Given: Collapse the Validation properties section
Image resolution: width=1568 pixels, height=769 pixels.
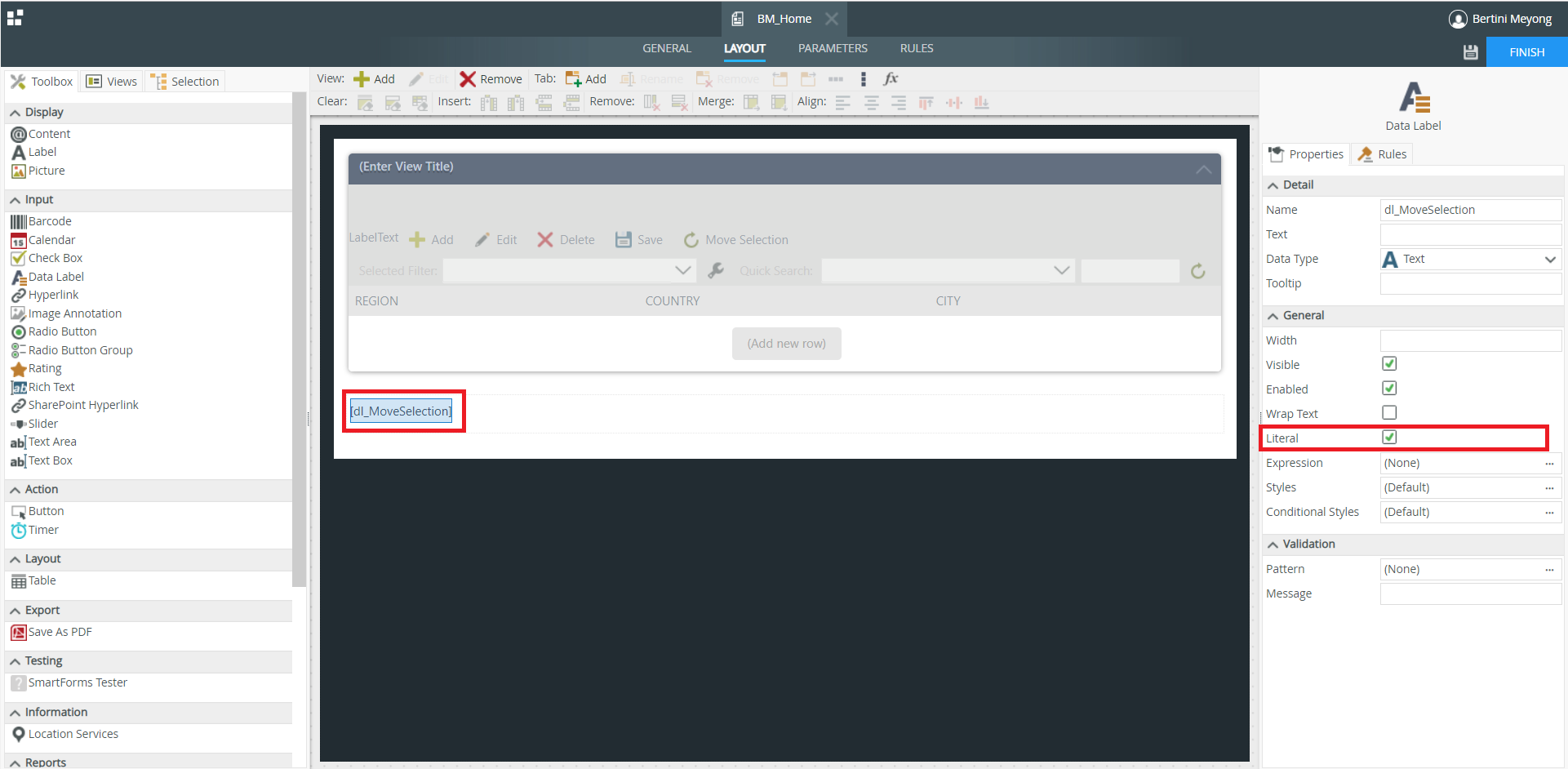Looking at the screenshot, I should point(1273,545).
